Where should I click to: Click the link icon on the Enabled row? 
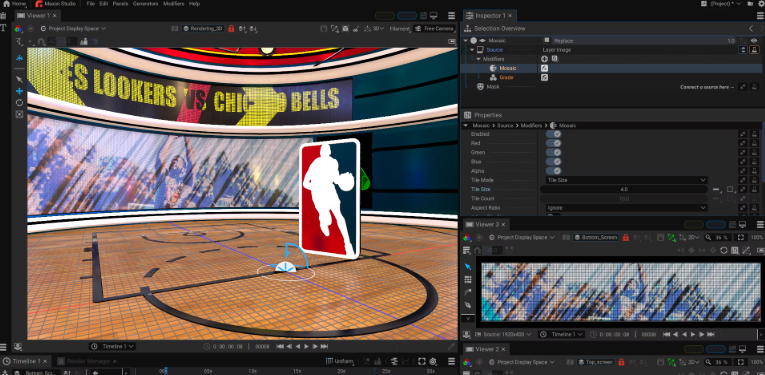tap(743, 134)
